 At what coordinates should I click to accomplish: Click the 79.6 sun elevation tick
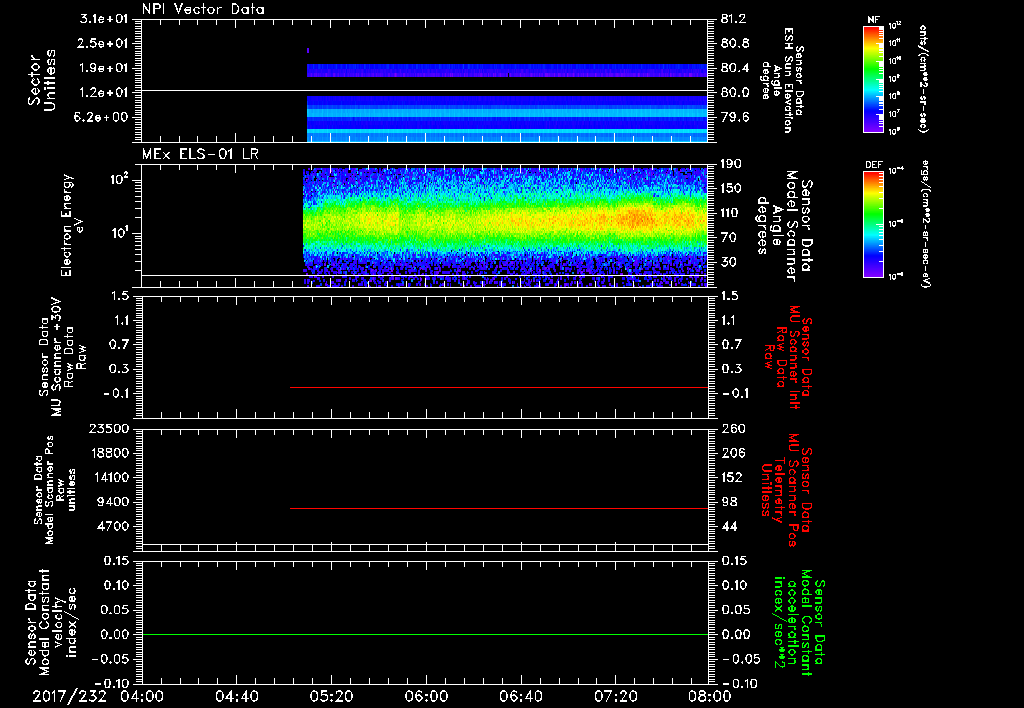click(735, 118)
